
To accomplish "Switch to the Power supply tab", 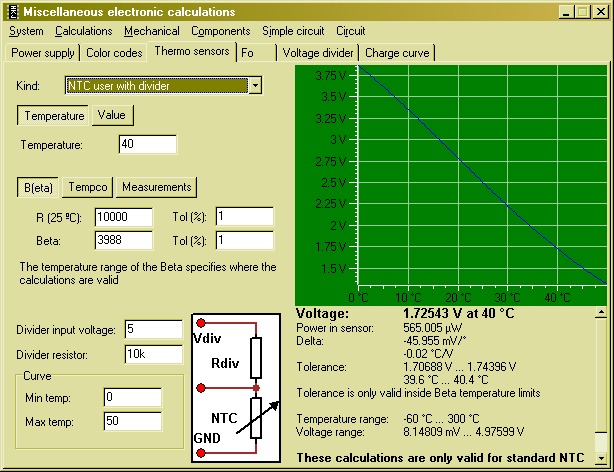I will tap(43, 53).
